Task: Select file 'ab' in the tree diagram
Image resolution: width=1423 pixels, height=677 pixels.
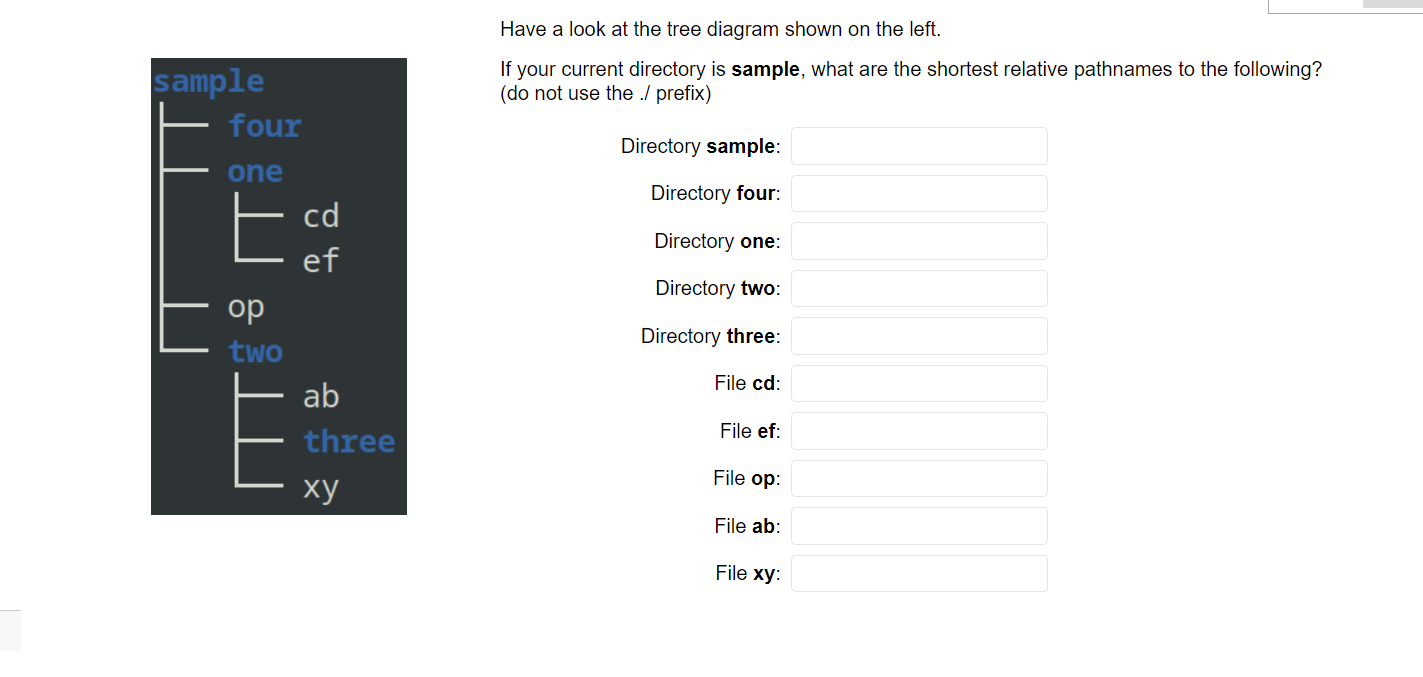Action: pyautogui.click(x=320, y=396)
